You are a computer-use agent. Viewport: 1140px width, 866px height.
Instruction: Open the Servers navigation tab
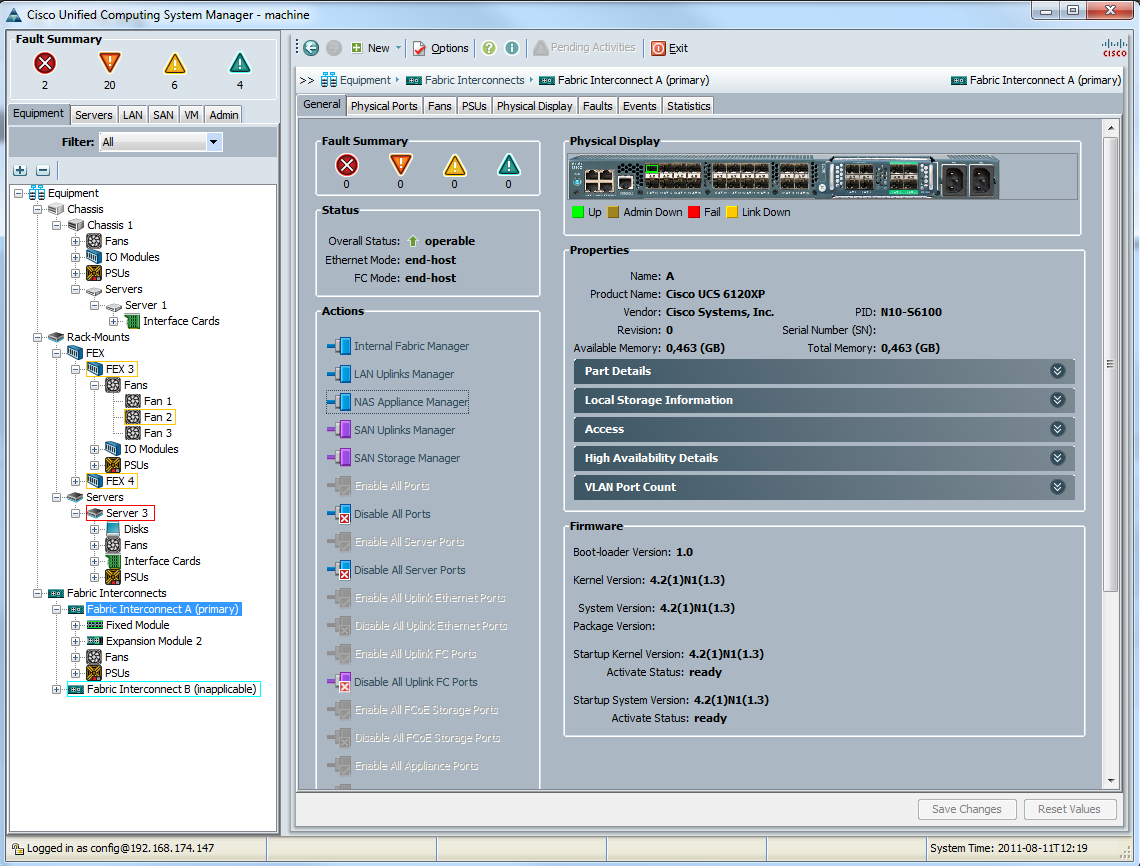[x=94, y=115]
